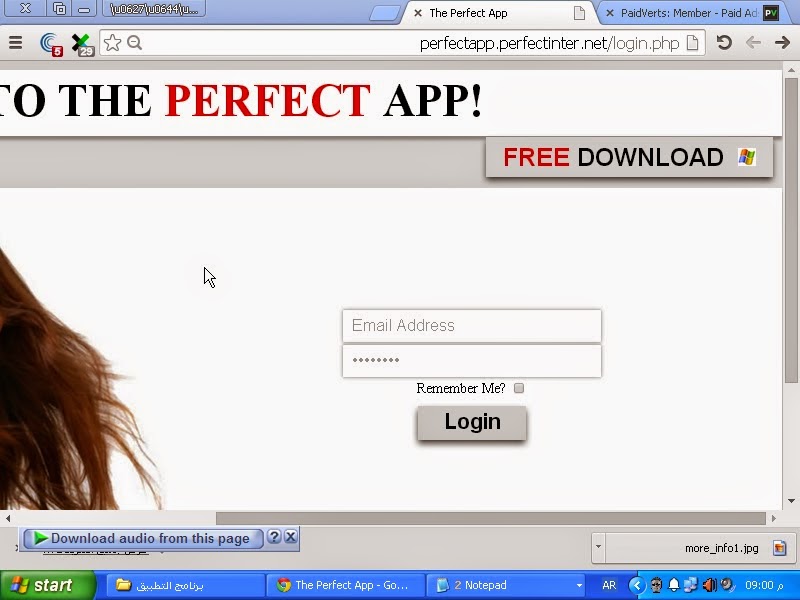Image resolution: width=800 pixels, height=600 pixels.
Task: Click the swirl extension icon with badge 5
Action: coord(51,44)
